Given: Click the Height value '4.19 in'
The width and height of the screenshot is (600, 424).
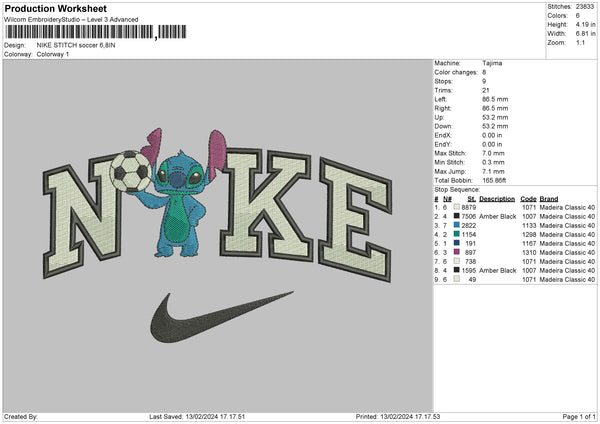Looking at the screenshot, I should (586, 24).
